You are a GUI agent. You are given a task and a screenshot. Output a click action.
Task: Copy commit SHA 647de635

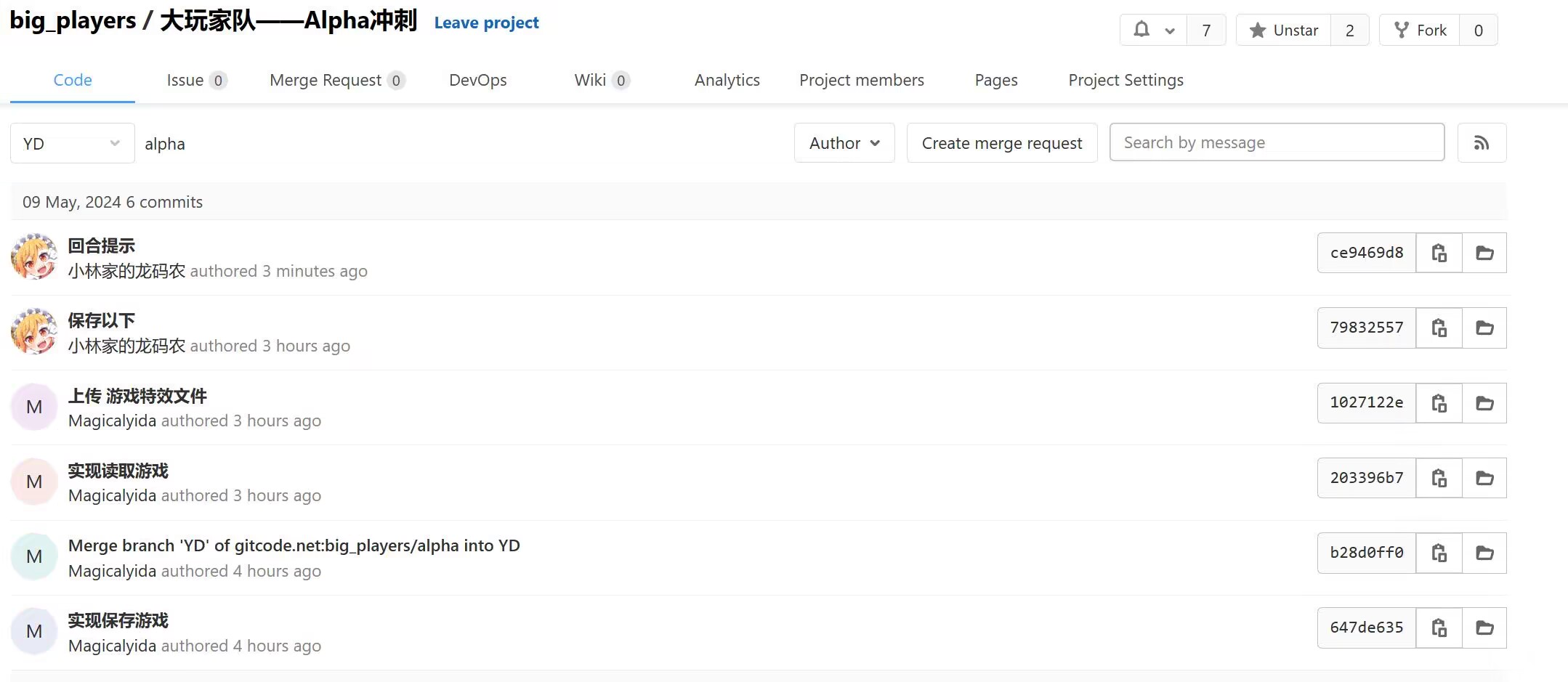pyautogui.click(x=1439, y=628)
